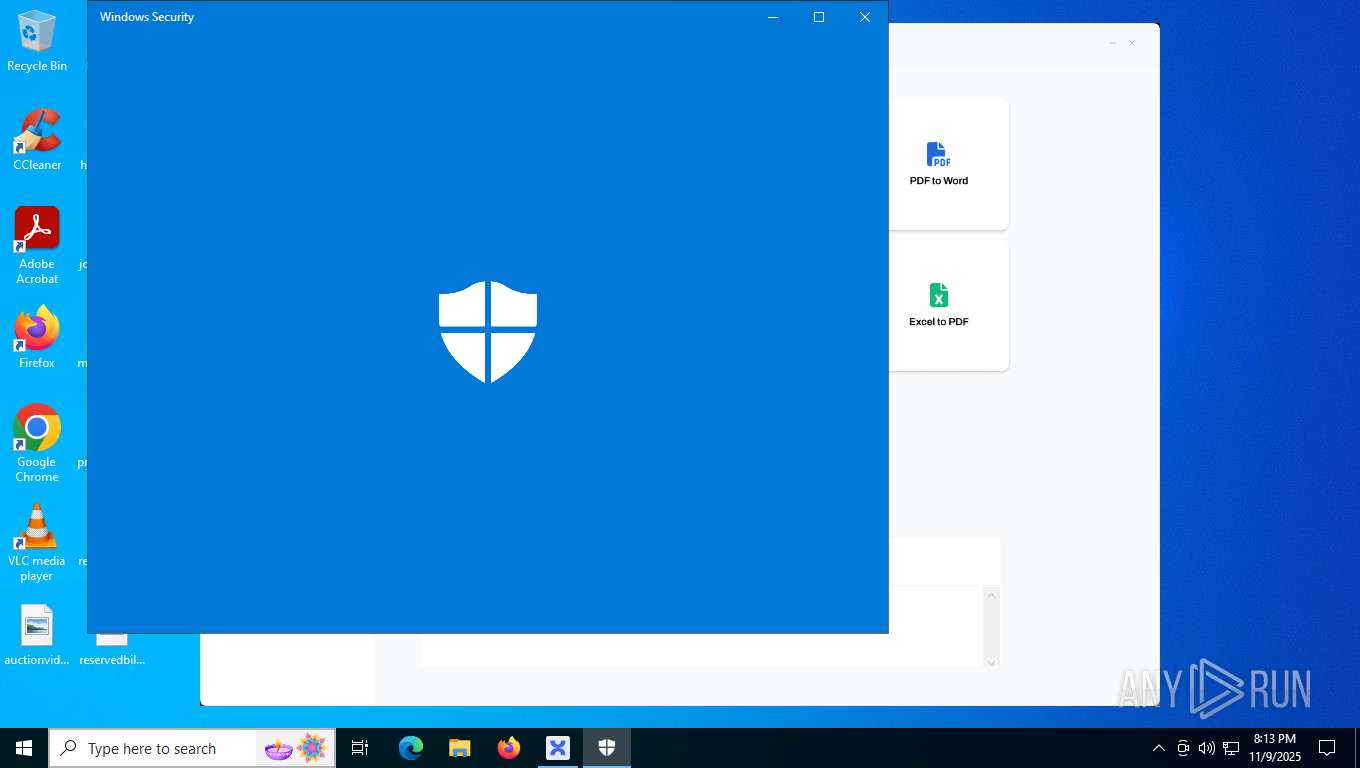Launch Microsoft Edge from the taskbar
This screenshot has height=768, width=1360.
coord(411,748)
